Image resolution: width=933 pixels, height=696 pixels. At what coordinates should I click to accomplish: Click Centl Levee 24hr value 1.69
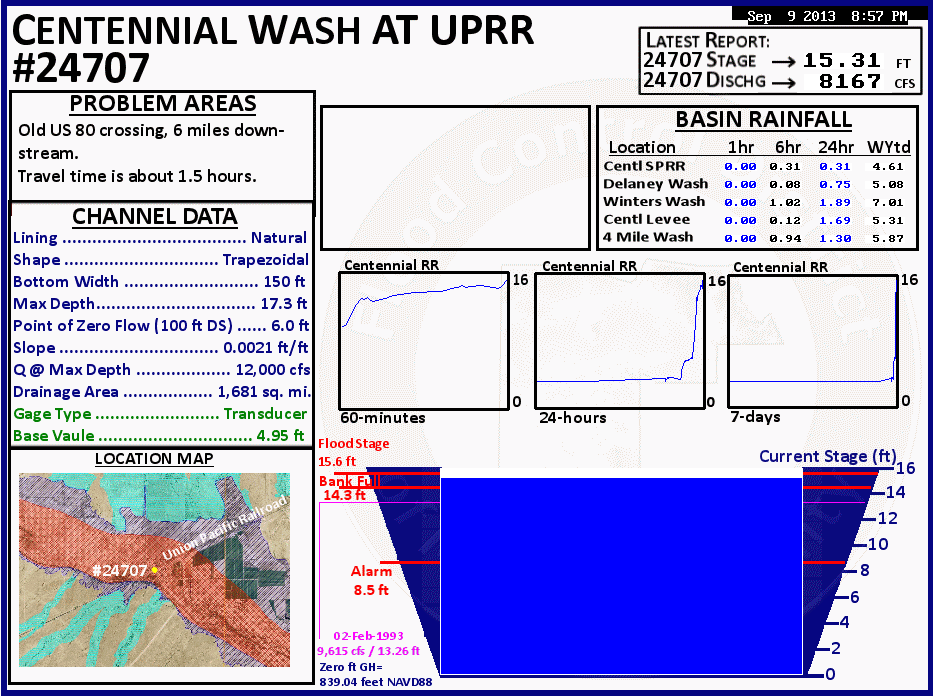pos(835,221)
